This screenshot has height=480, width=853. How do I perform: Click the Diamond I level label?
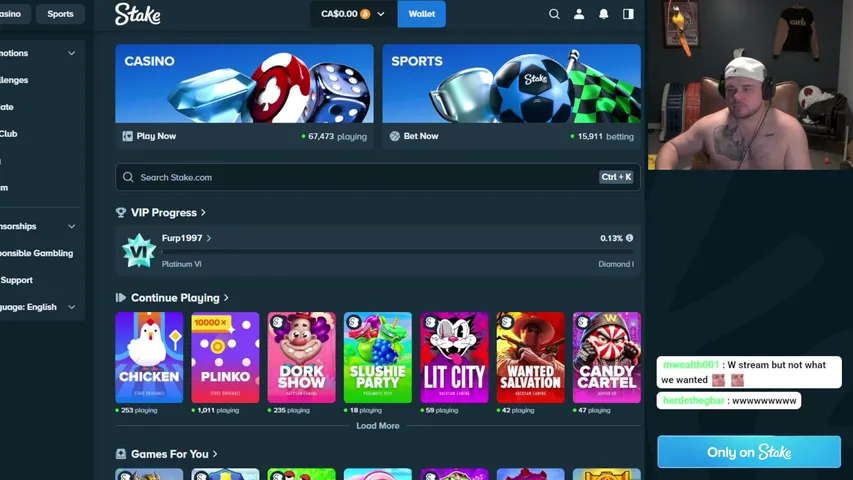(616, 264)
